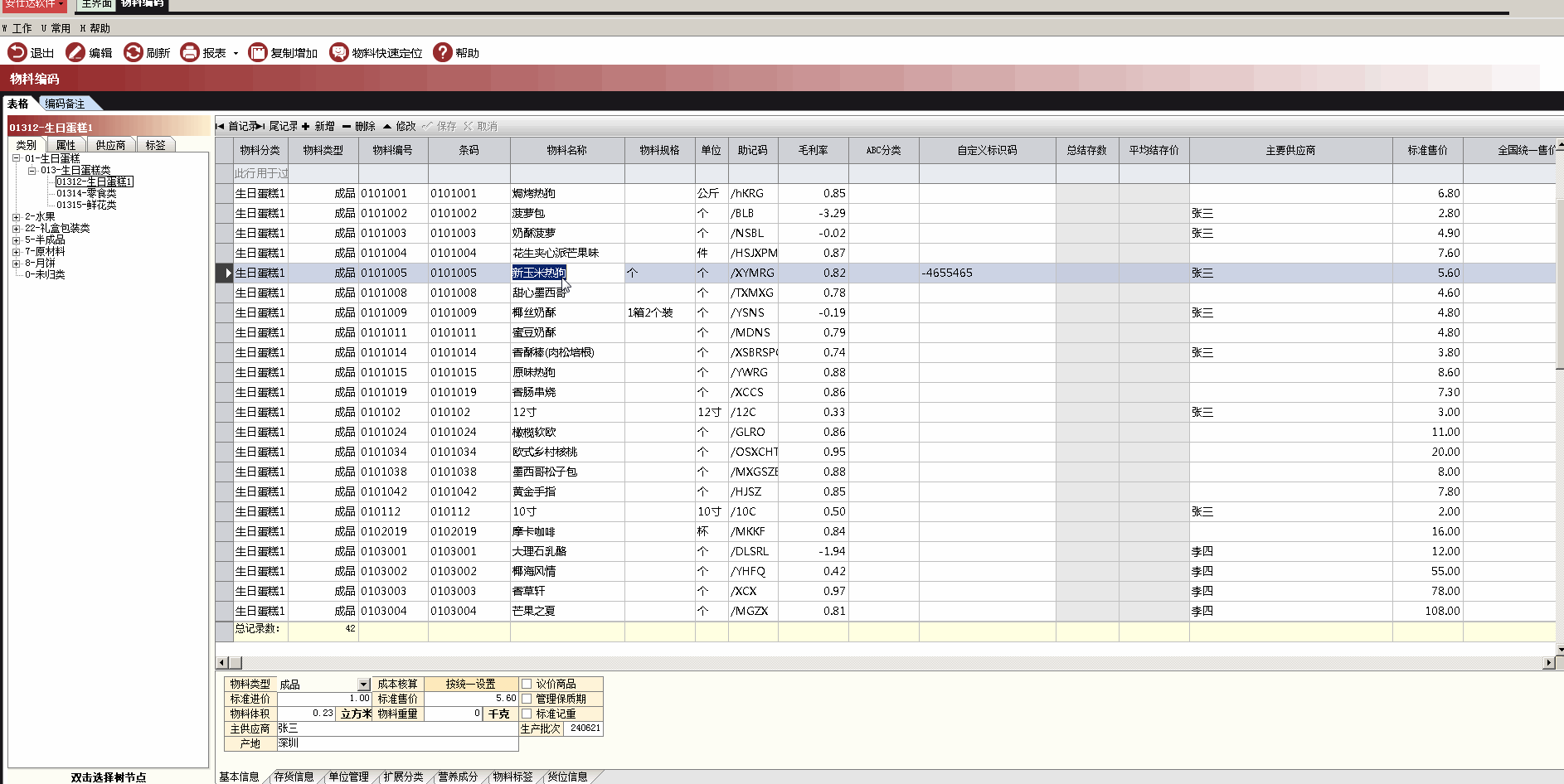1564x784 pixels.
Task: Open the 物料类型 dropdown arrow
Action: point(363,685)
